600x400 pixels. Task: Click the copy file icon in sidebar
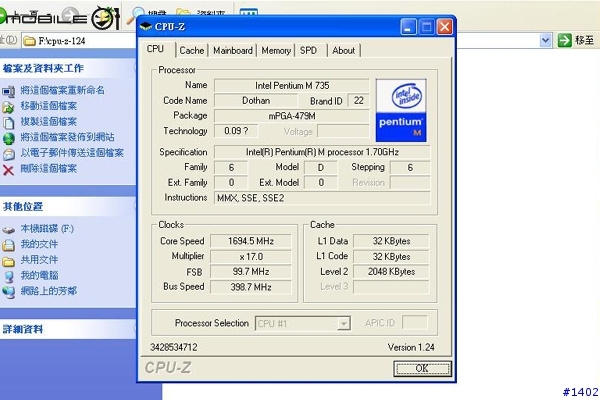click(x=8, y=123)
